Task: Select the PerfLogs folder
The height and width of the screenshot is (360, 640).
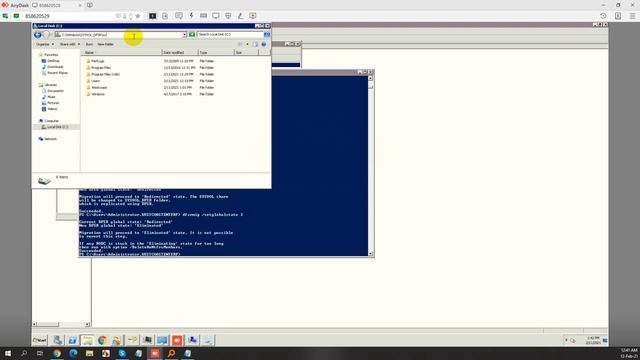Action: (x=98, y=61)
